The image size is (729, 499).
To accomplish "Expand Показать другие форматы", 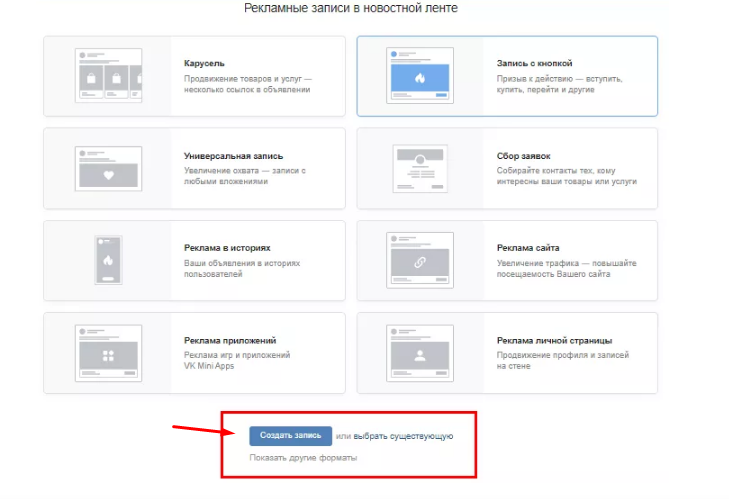I will coord(303,457).
